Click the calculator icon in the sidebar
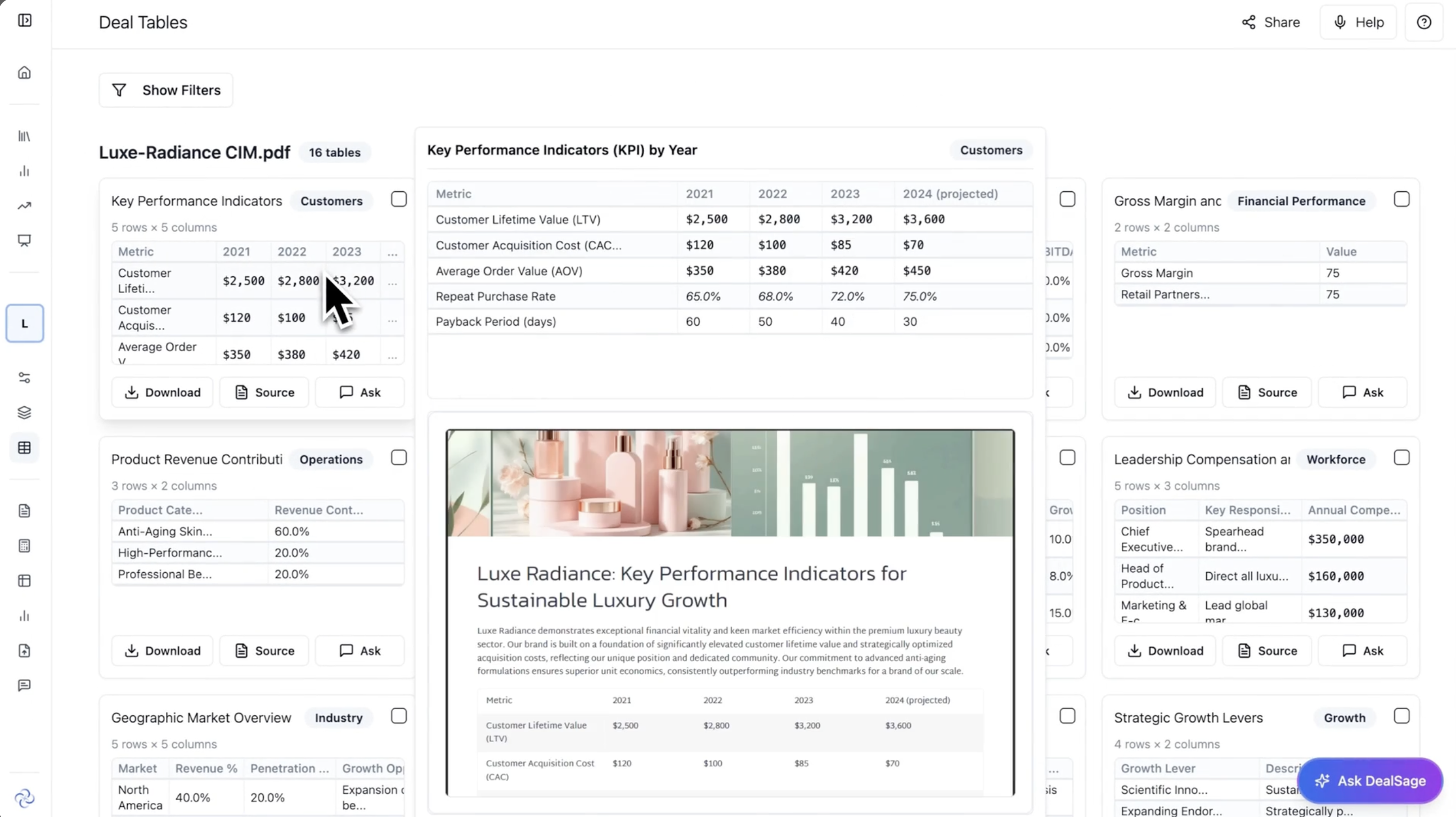1456x817 pixels. tap(24, 546)
